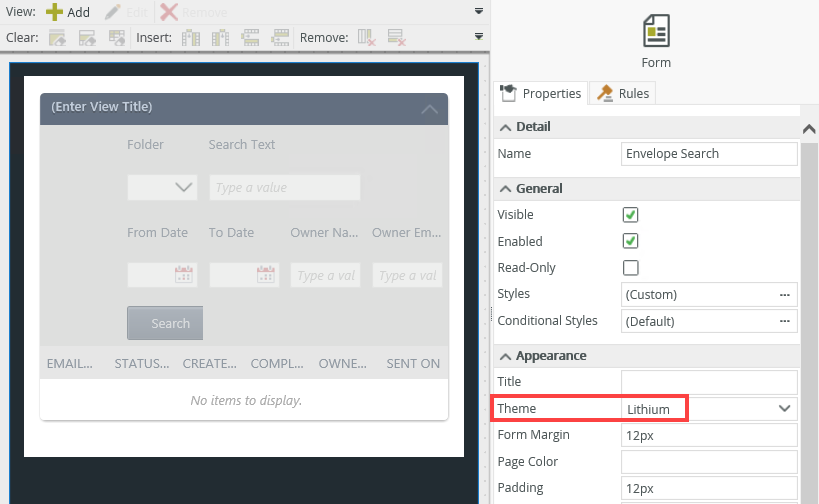Open the View toolbar overflow arrow

click(x=478, y=11)
